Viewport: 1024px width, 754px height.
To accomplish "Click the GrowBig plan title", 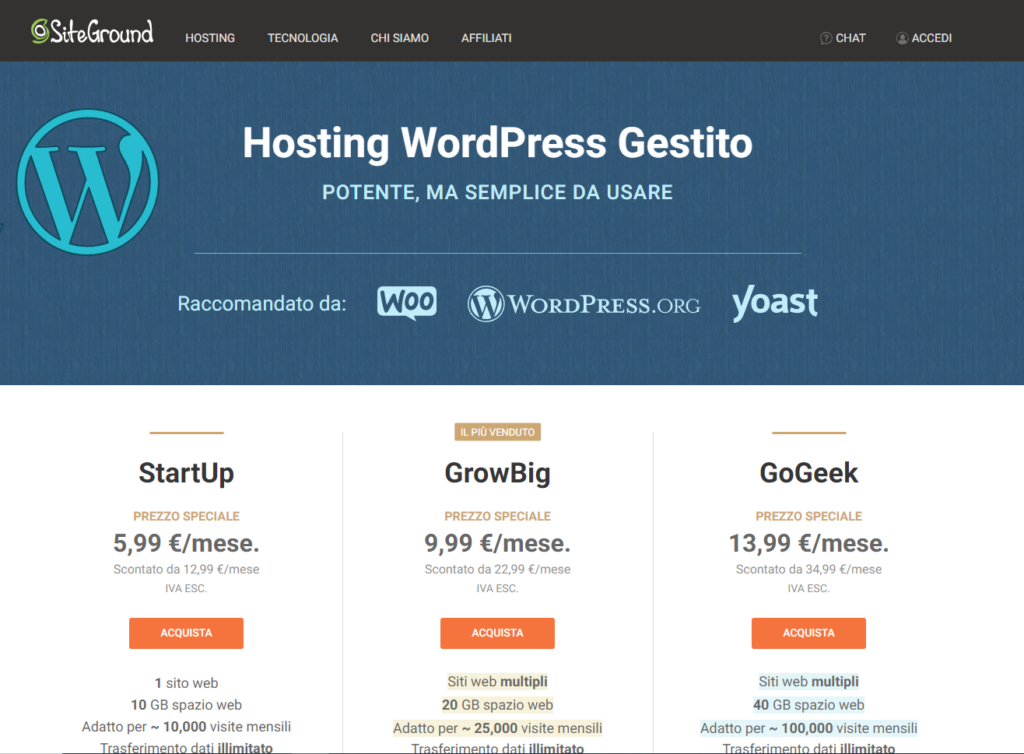I will [498, 473].
